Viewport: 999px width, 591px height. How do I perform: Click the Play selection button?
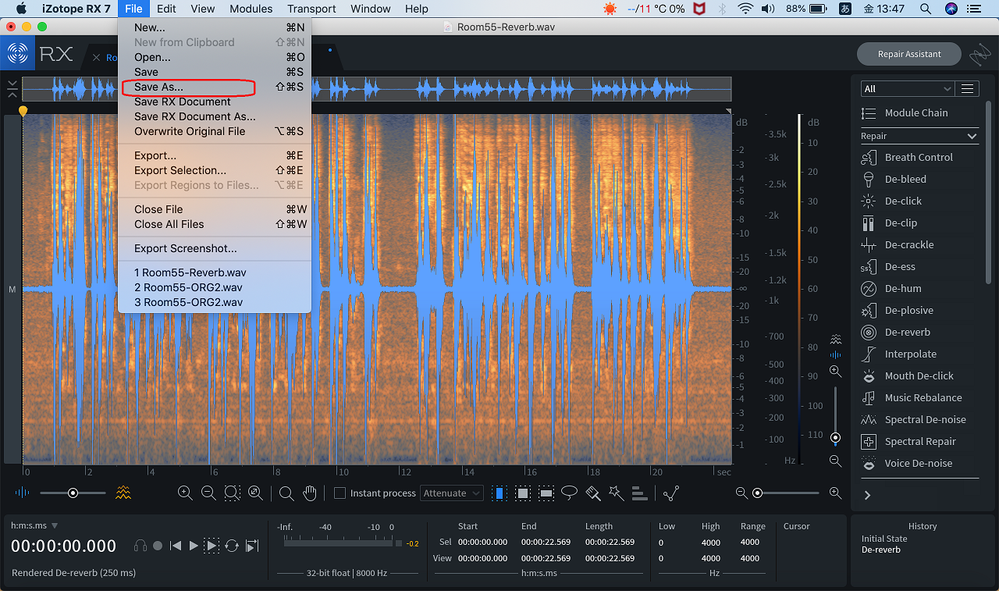click(212, 546)
